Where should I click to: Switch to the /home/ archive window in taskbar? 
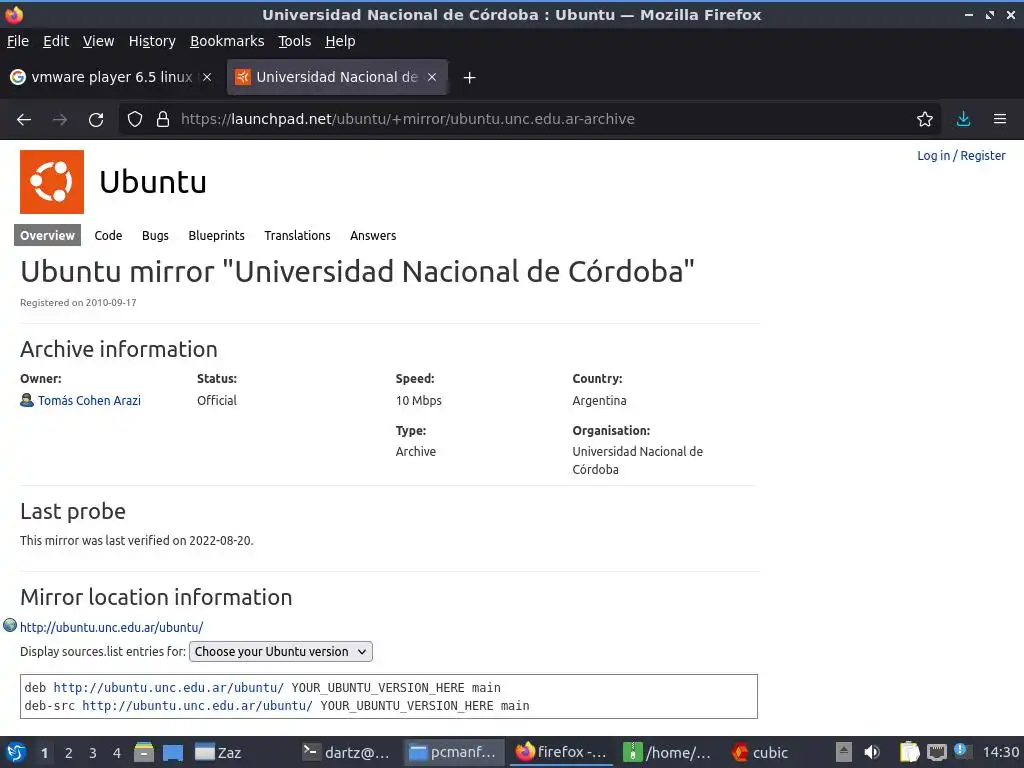click(666, 752)
